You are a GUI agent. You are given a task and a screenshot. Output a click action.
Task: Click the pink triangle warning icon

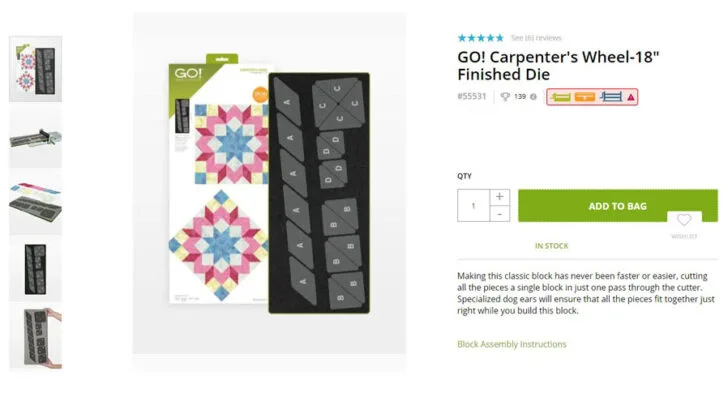[x=631, y=98]
